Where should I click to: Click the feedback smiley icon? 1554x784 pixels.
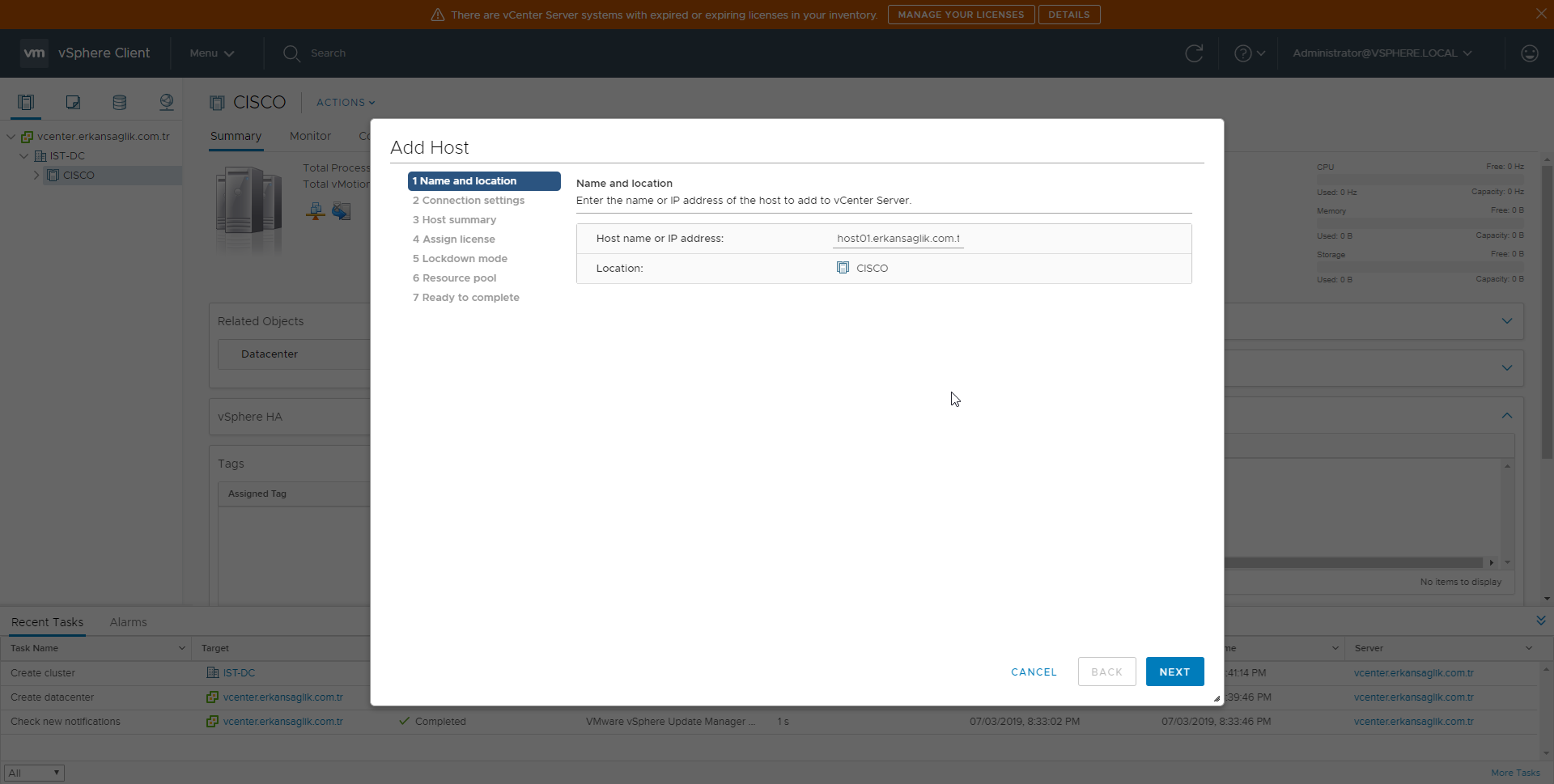click(1529, 53)
